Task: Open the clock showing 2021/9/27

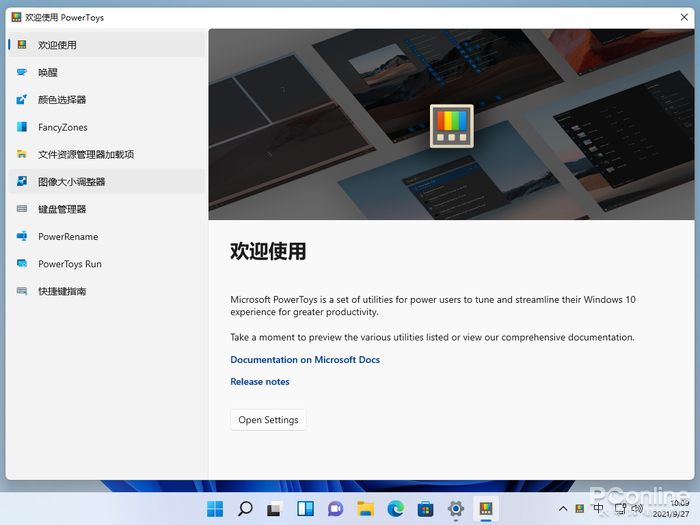Action: (671, 508)
